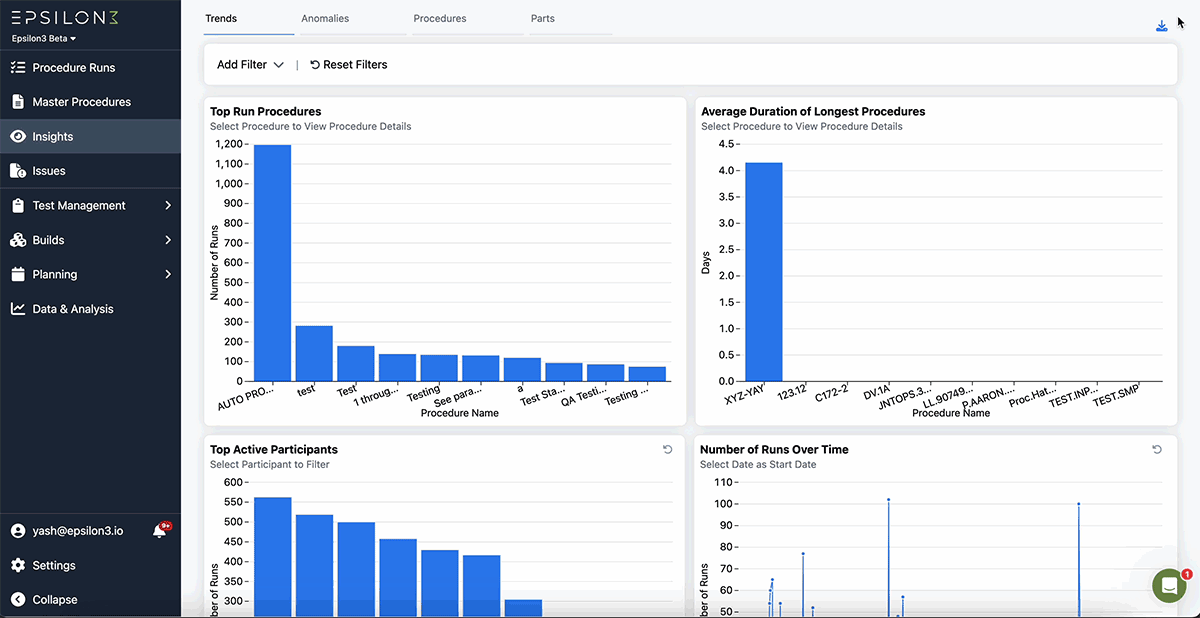
Task: Click the Insights eye icon
Action: pyautogui.click(x=17, y=136)
